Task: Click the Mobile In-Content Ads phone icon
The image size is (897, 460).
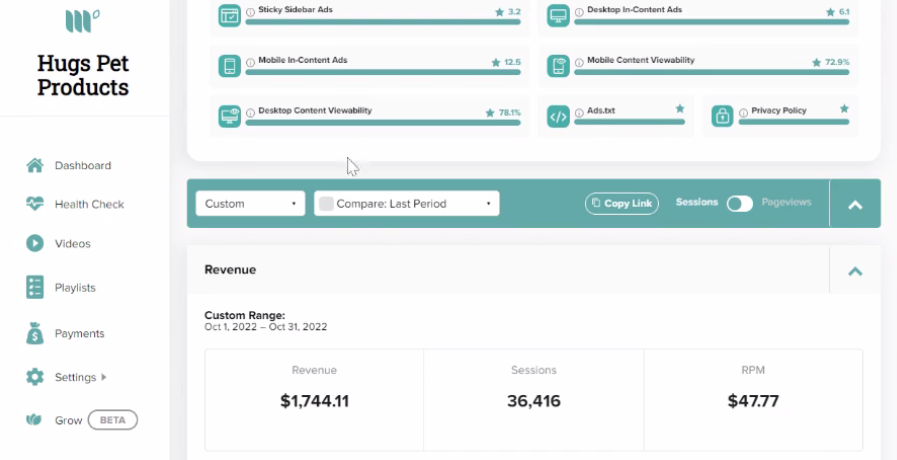Action: [230, 66]
